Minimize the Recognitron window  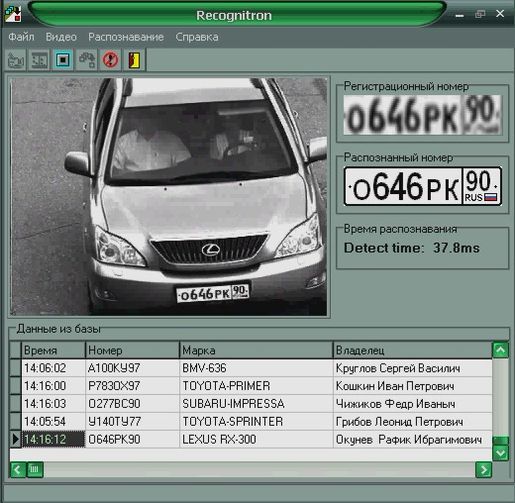coord(460,15)
